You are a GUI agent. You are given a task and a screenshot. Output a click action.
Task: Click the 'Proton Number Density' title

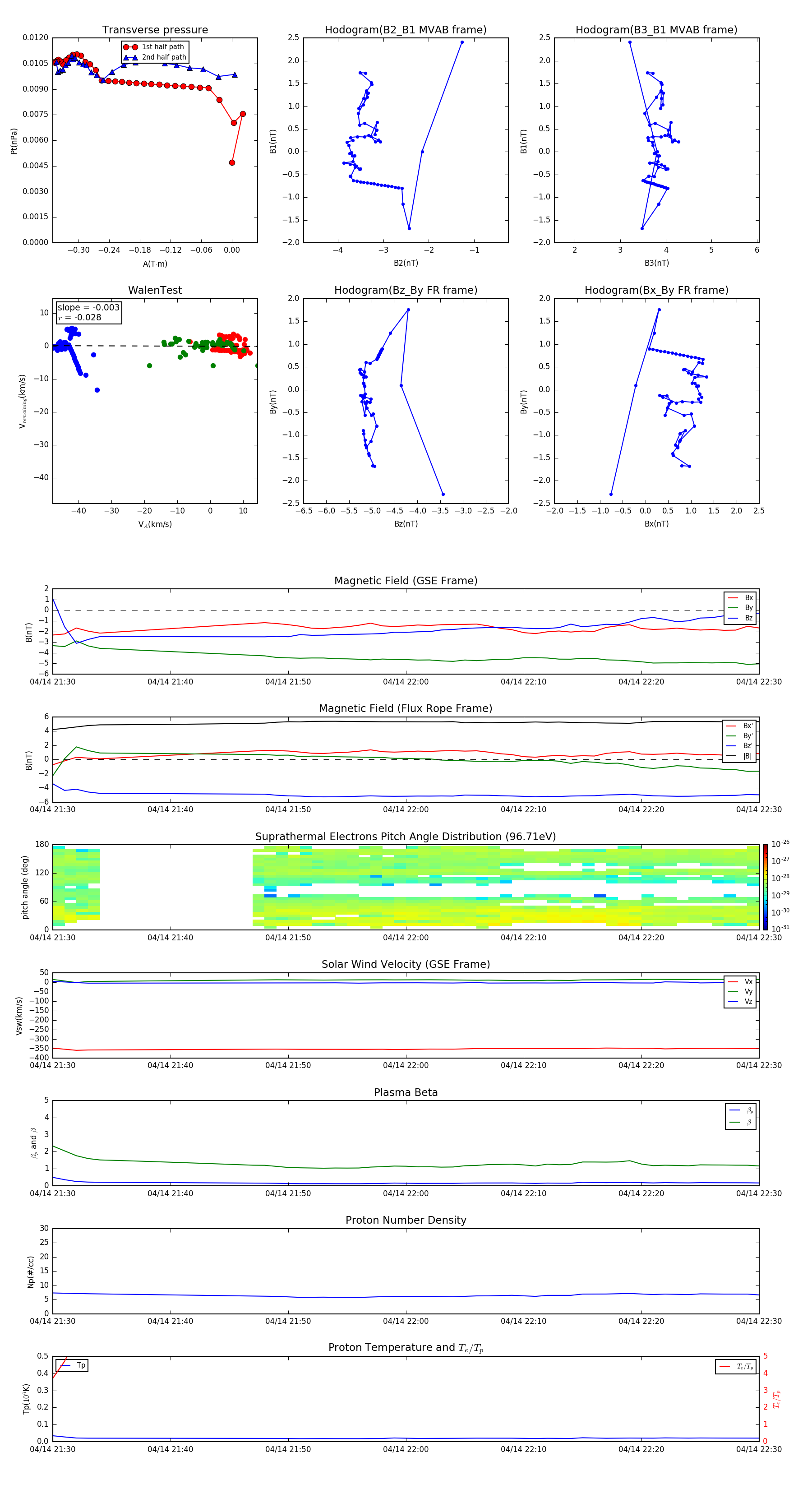pos(406,1220)
